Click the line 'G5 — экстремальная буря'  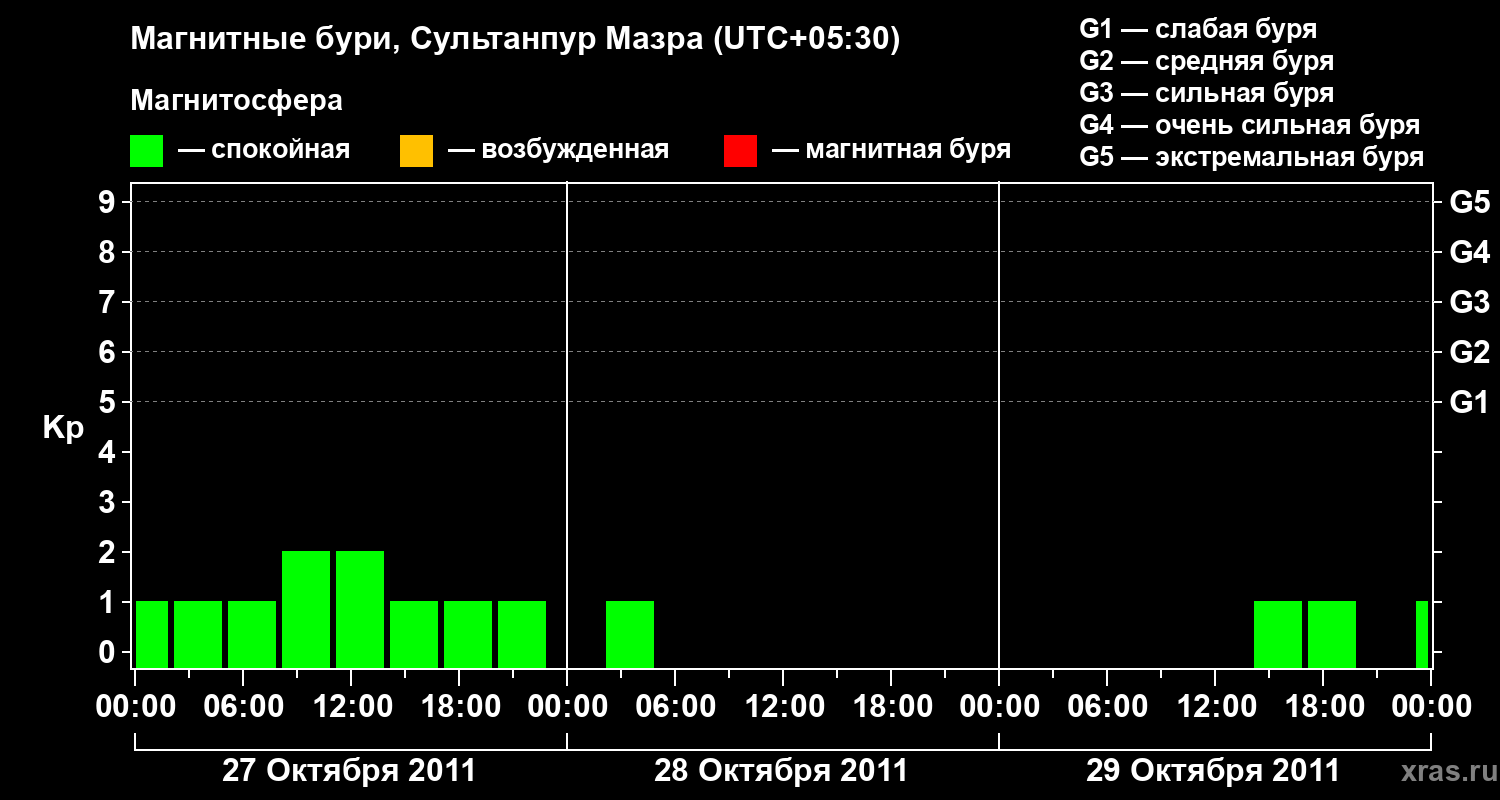click(x=1252, y=157)
